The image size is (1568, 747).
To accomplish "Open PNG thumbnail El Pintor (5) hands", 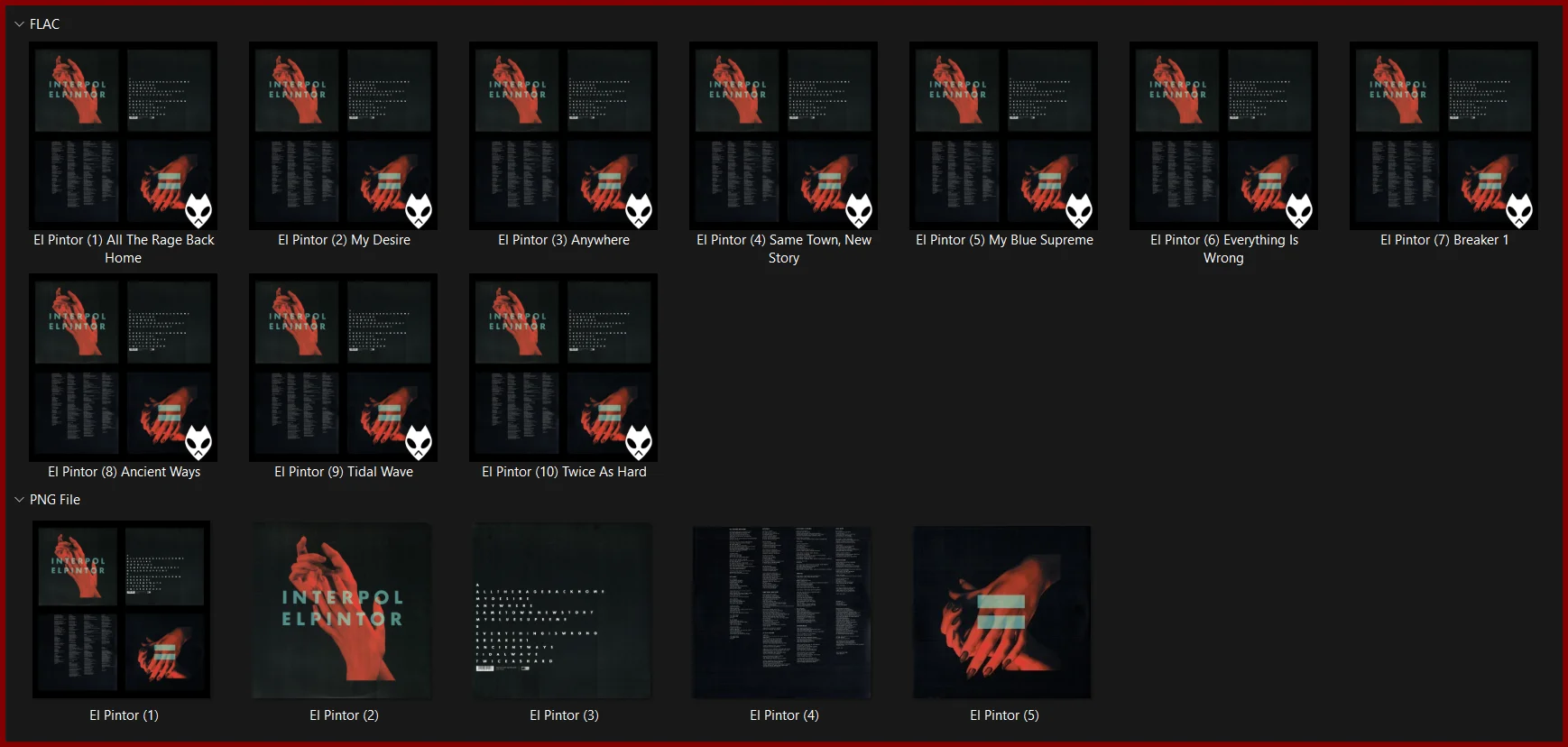I will point(1002,612).
